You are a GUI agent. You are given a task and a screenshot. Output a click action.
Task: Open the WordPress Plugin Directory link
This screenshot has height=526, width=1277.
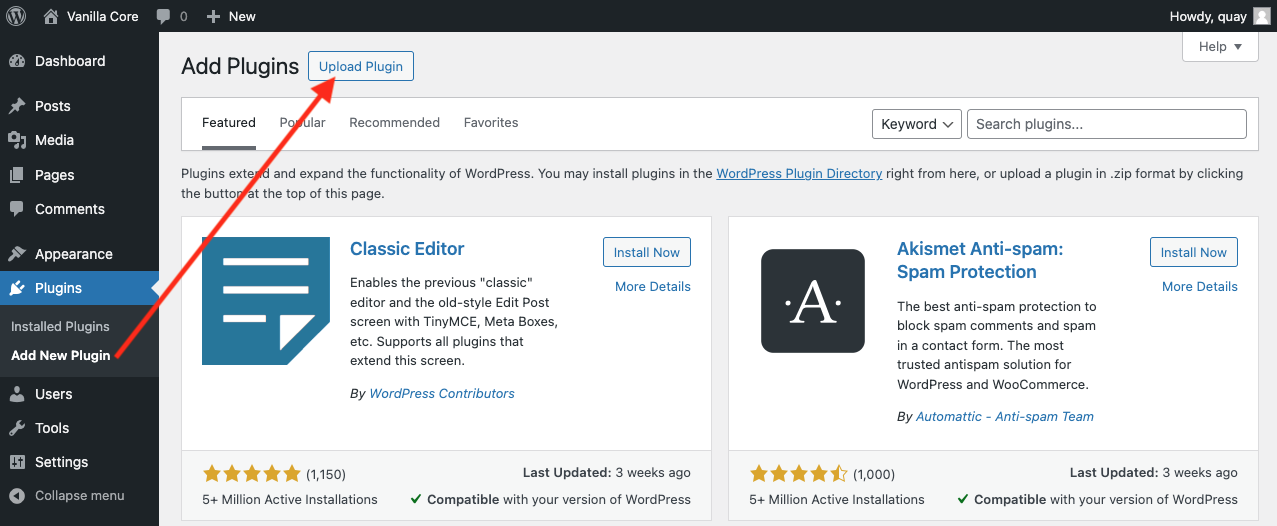799,173
